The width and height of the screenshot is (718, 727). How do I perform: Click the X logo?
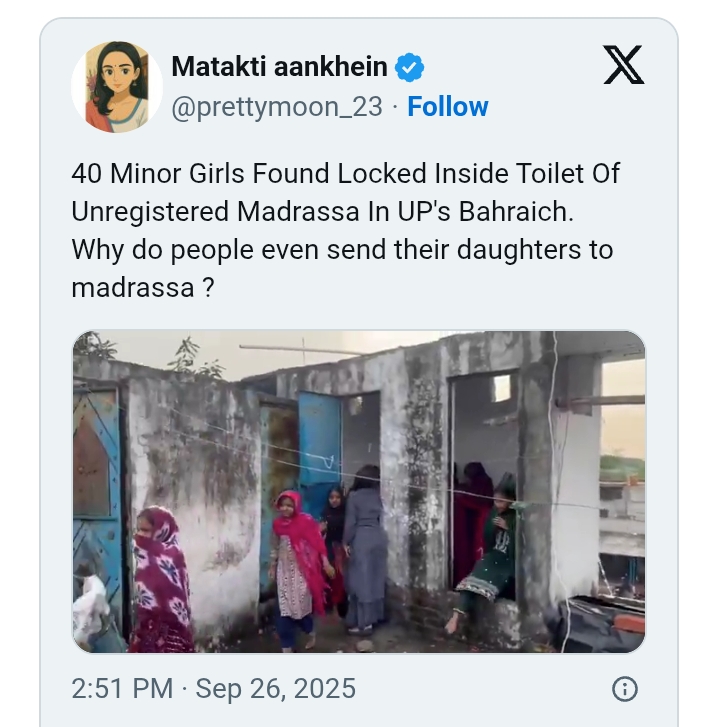[624, 66]
